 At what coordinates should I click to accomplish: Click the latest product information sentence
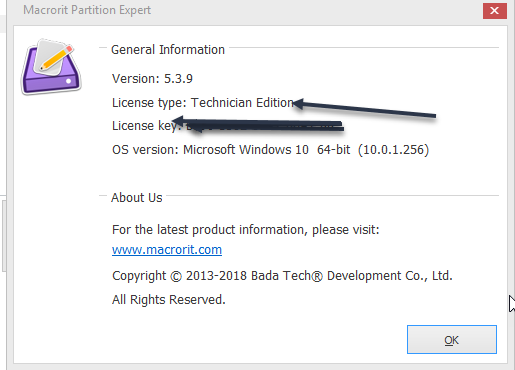click(246, 230)
